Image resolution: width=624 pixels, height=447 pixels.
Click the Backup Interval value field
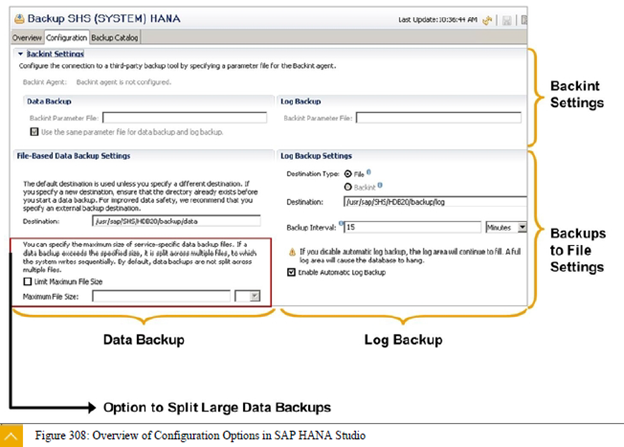(412, 227)
